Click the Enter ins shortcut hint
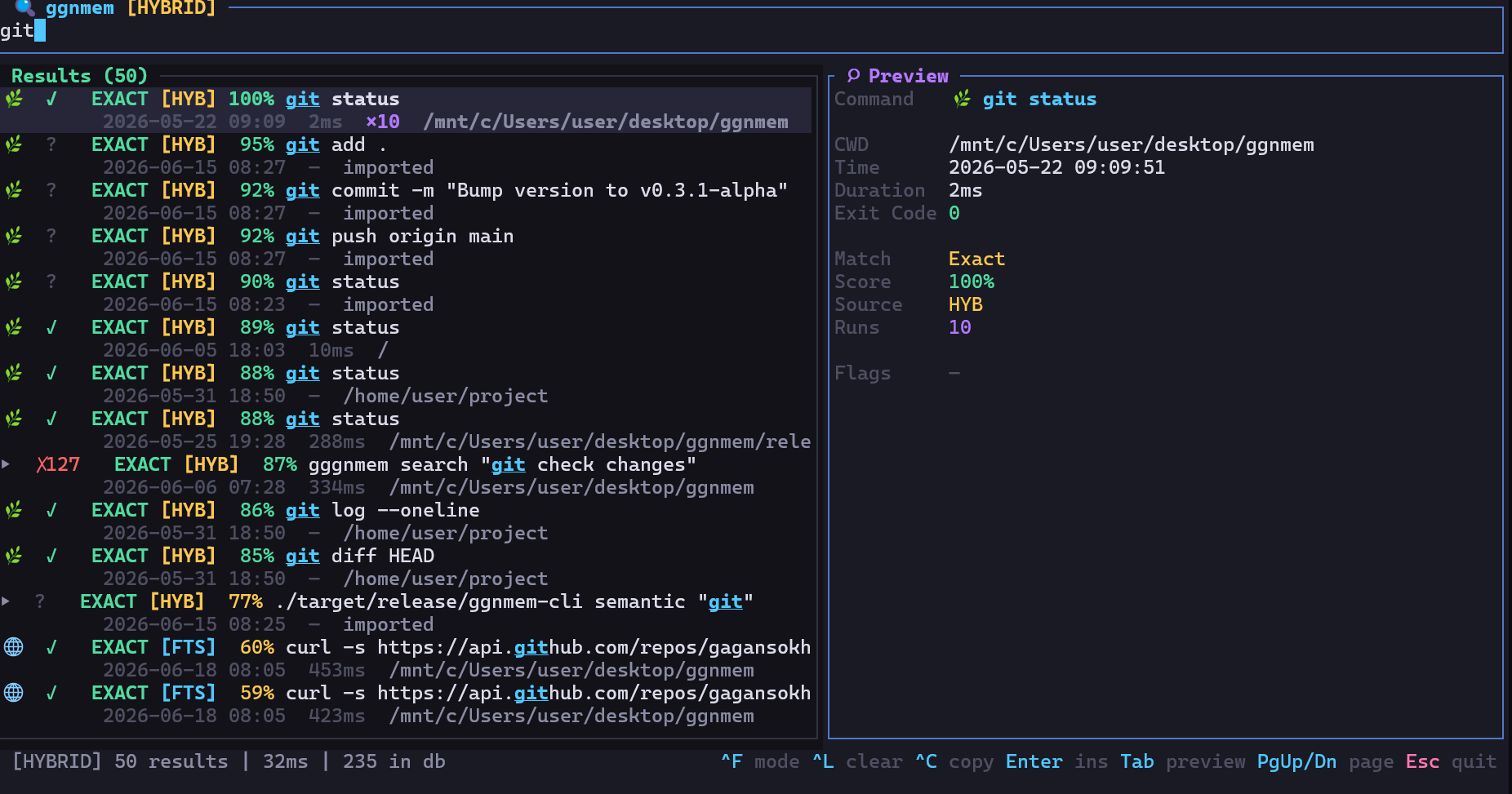Screen dimensions: 1512x794 coord(1056,761)
